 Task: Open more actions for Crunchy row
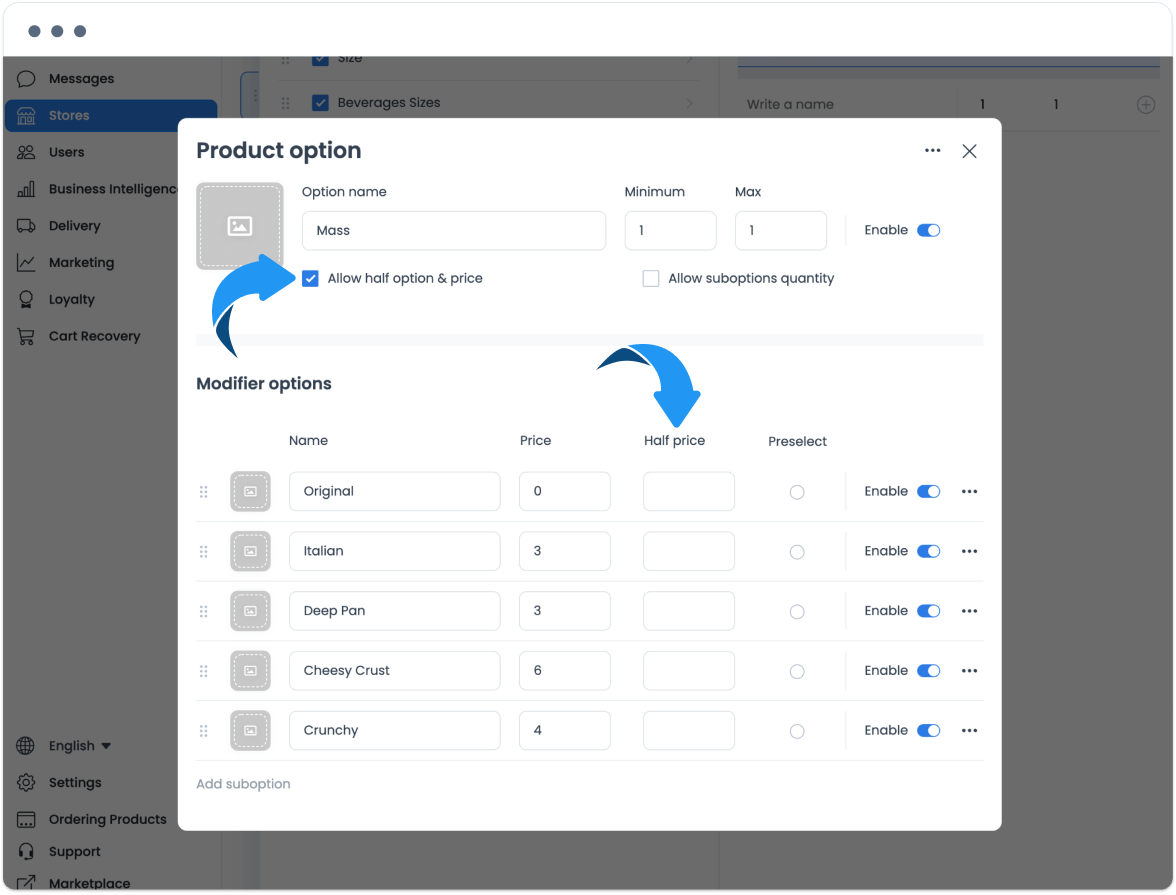click(x=969, y=731)
